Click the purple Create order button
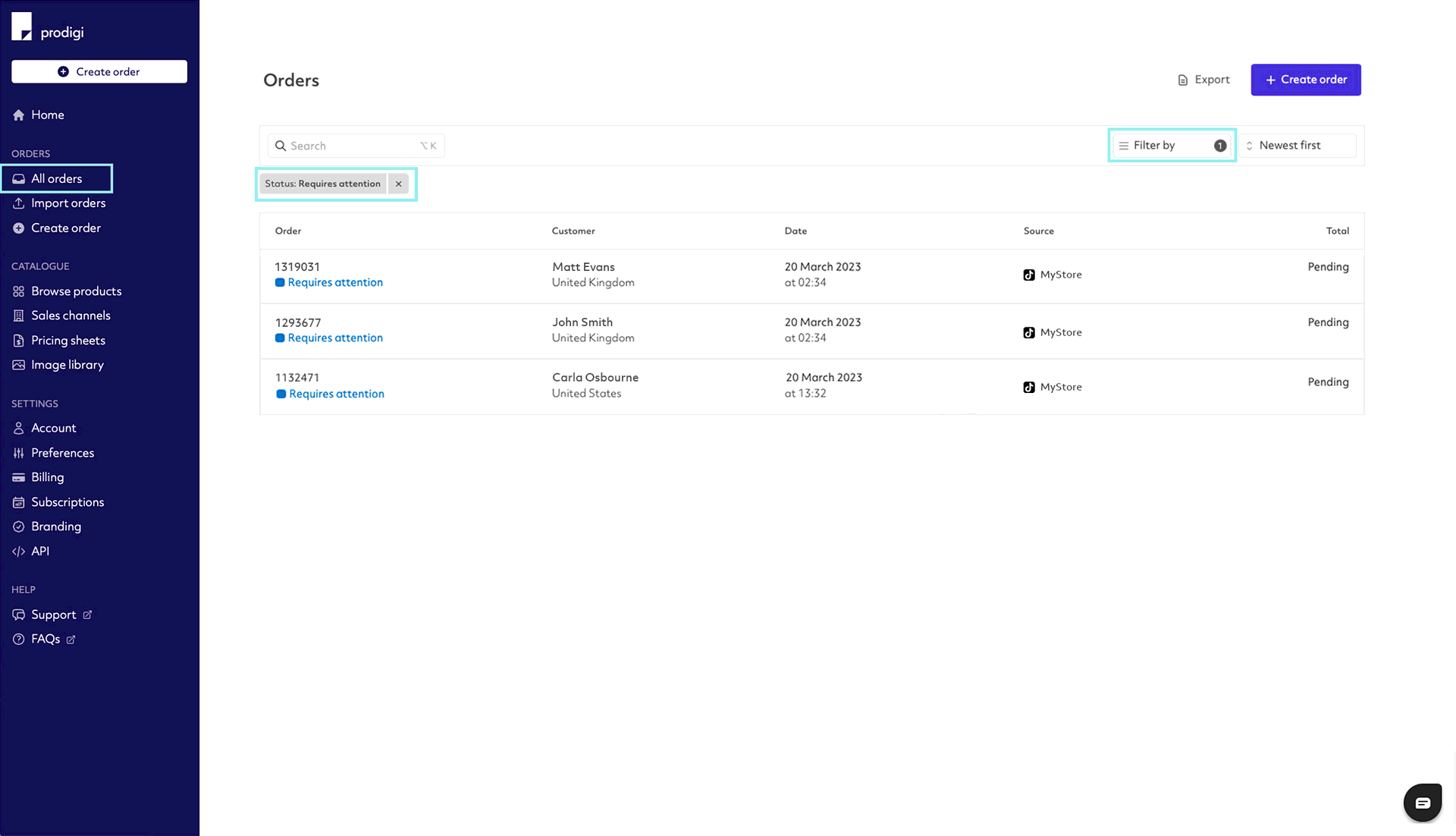The image size is (1456, 836). click(x=1305, y=80)
